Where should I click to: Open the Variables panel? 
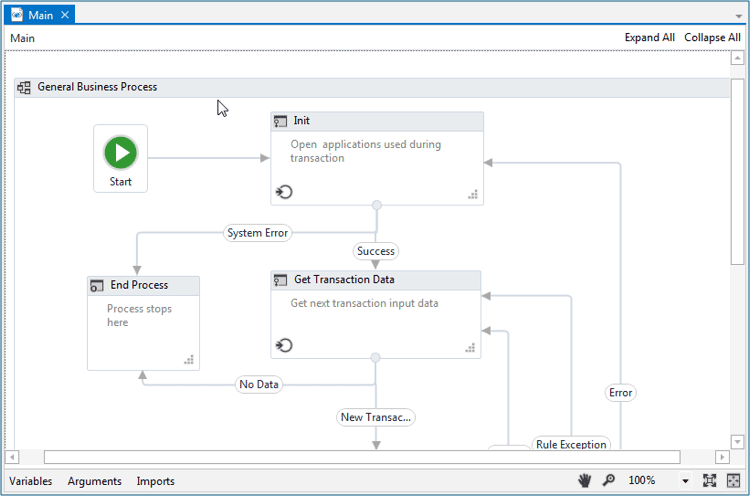point(30,481)
